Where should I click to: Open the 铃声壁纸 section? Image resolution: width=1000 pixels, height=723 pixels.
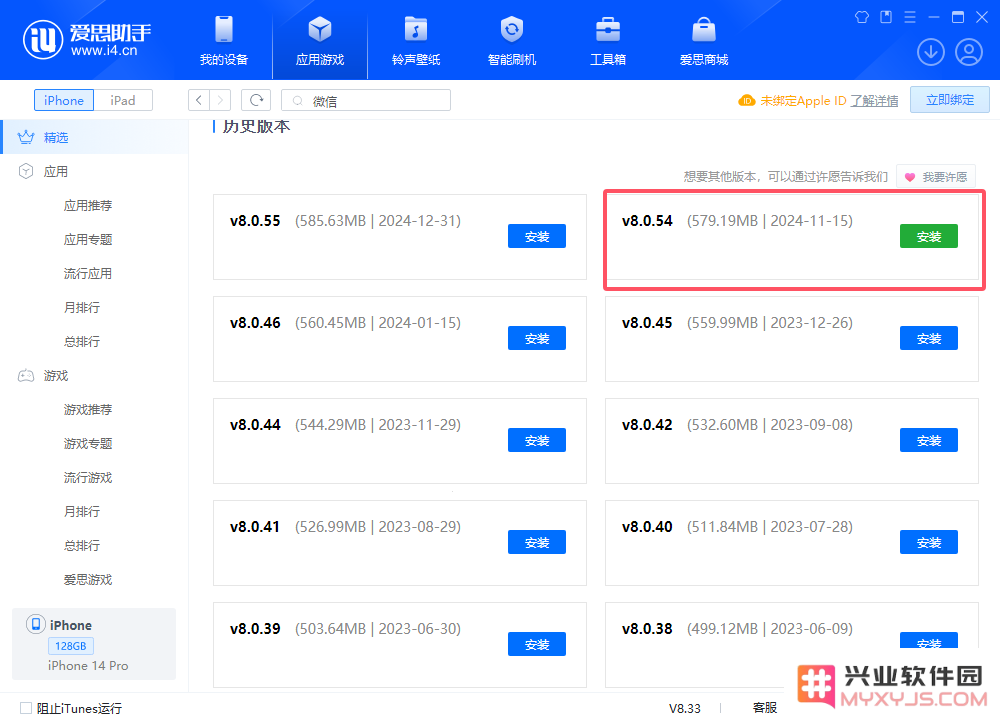(416, 41)
